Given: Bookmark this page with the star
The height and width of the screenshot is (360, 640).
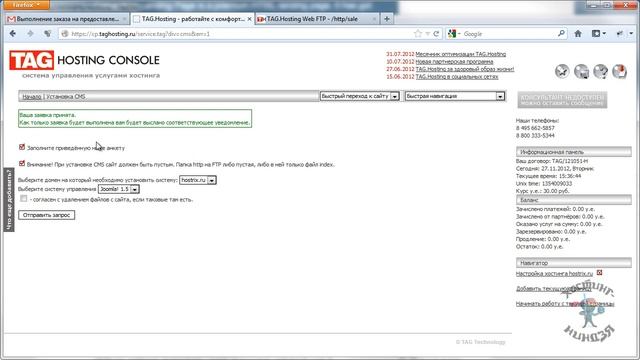Looking at the screenshot, I should point(418,34).
